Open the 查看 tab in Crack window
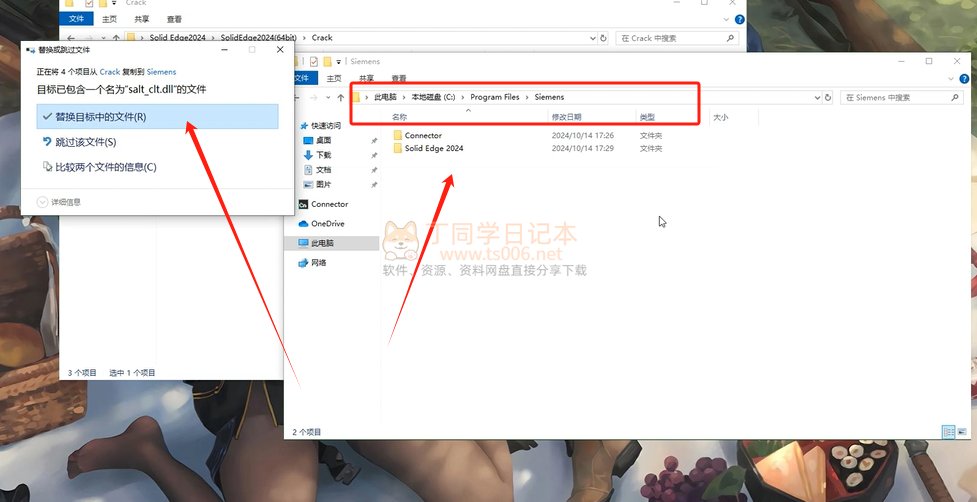This screenshot has height=502, width=977. point(174,19)
